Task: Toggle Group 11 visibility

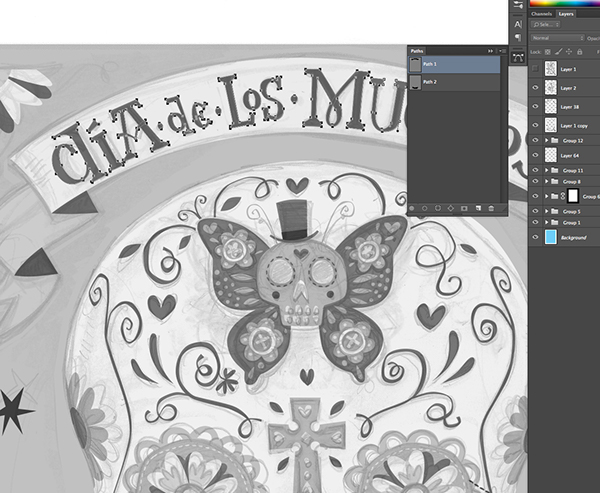Action: pos(535,170)
